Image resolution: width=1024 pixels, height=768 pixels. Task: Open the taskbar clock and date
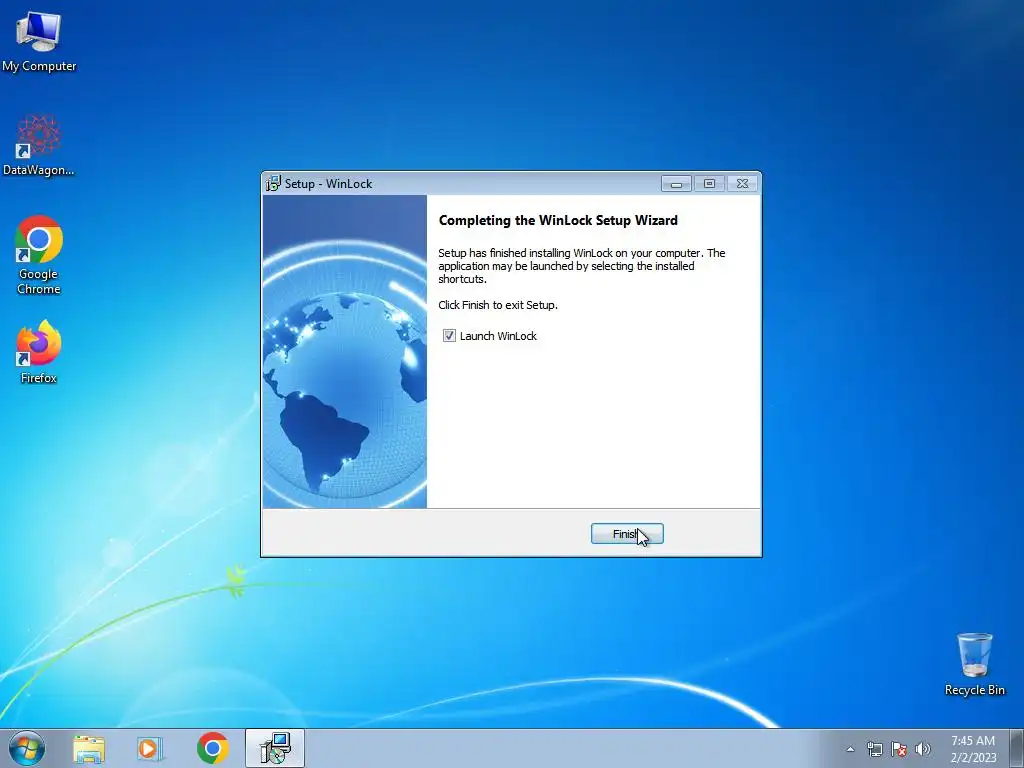[x=973, y=749]
